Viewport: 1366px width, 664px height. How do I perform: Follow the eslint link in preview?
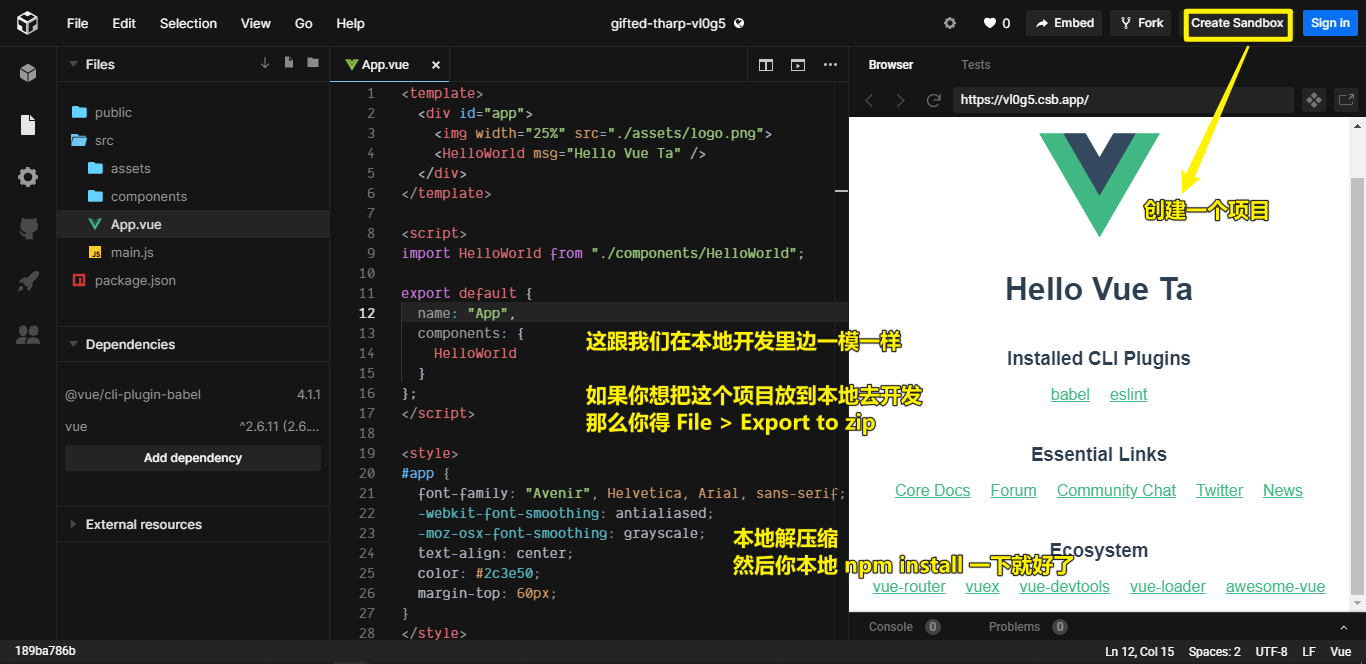pos(1128,395)
